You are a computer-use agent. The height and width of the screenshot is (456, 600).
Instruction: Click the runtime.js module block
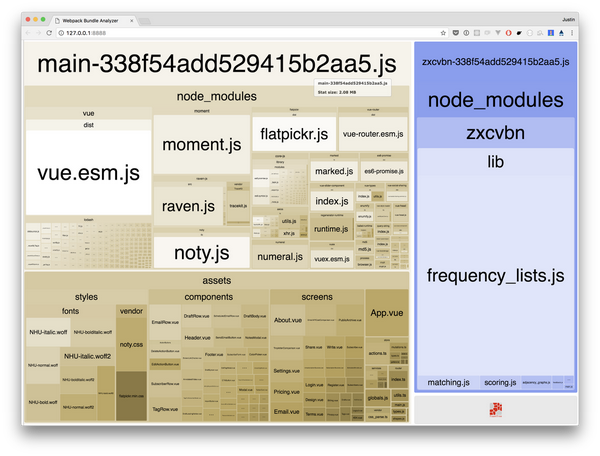point(331,229)
